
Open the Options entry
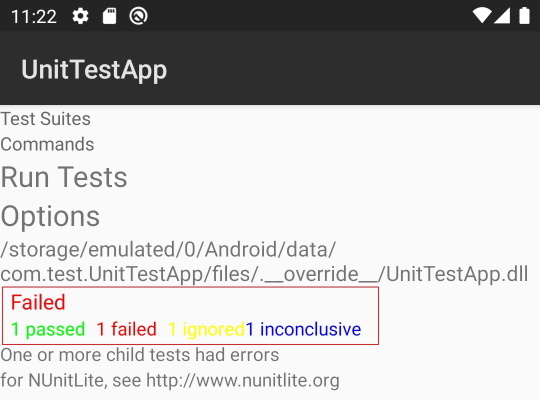pos(50,216)
